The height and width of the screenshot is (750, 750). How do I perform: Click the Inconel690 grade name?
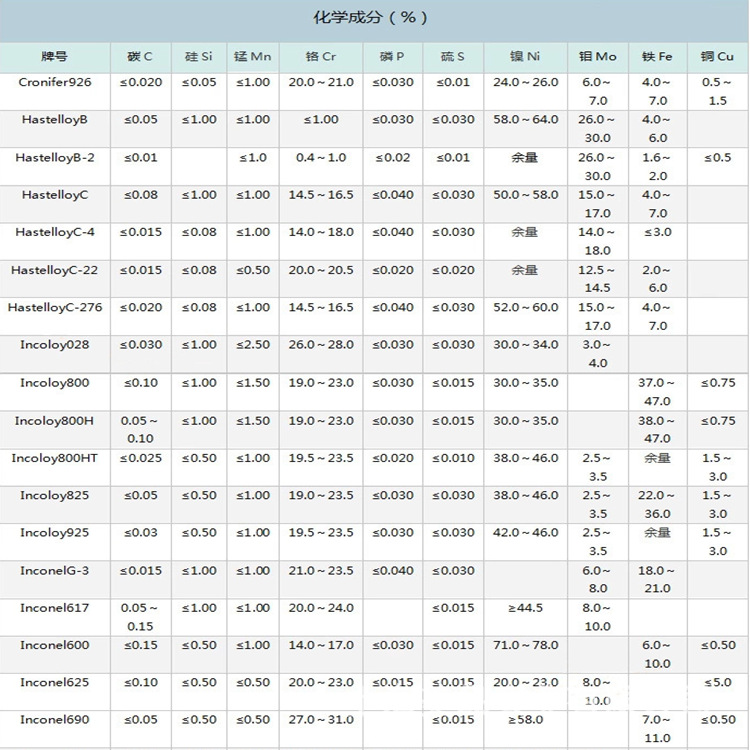55,720
